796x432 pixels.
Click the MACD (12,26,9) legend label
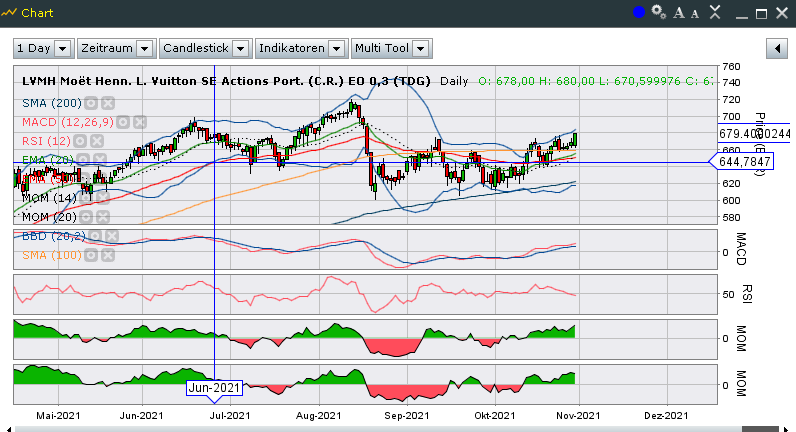click(x=68, y=122)
